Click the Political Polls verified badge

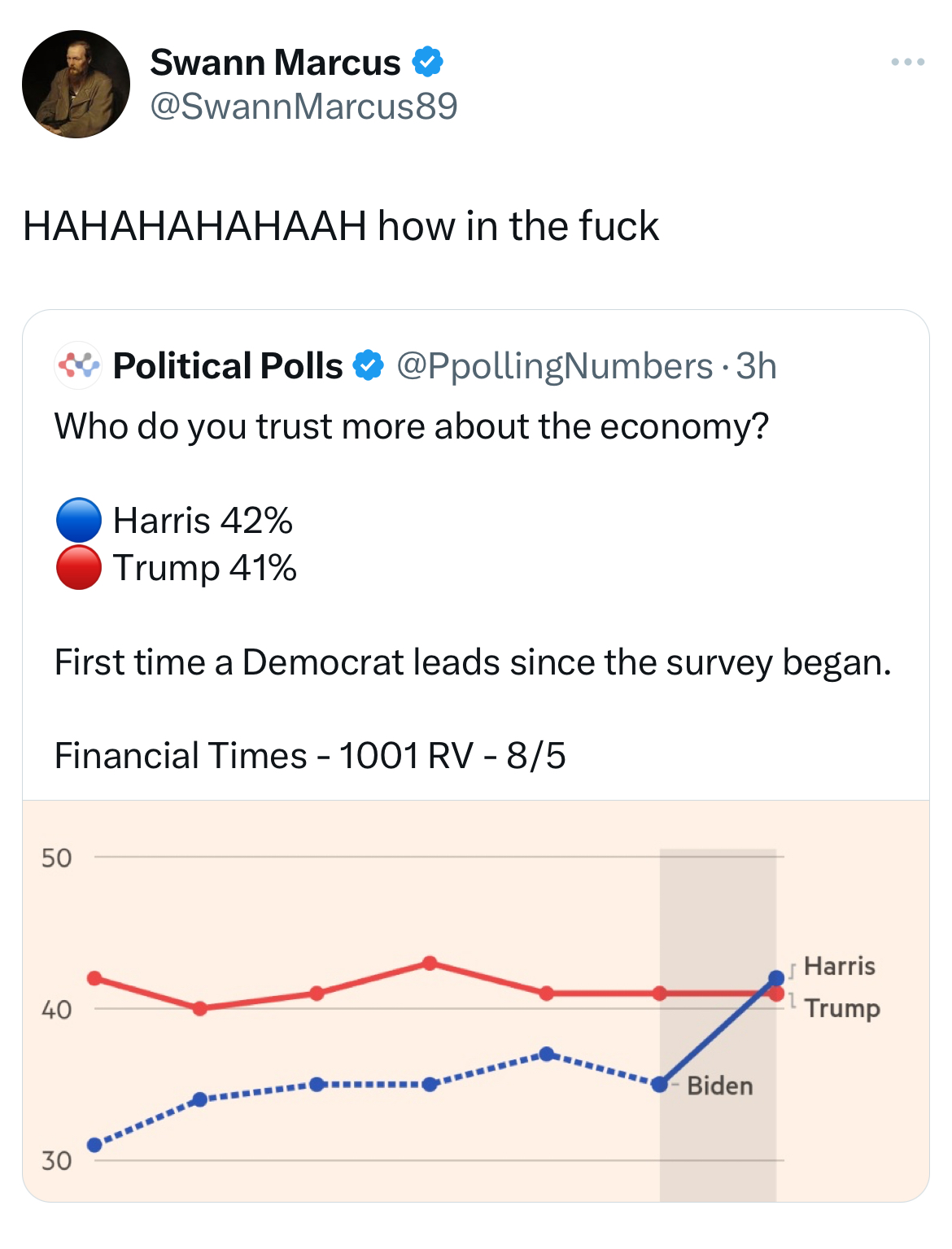pyautogui.click(x=368, y=365)
